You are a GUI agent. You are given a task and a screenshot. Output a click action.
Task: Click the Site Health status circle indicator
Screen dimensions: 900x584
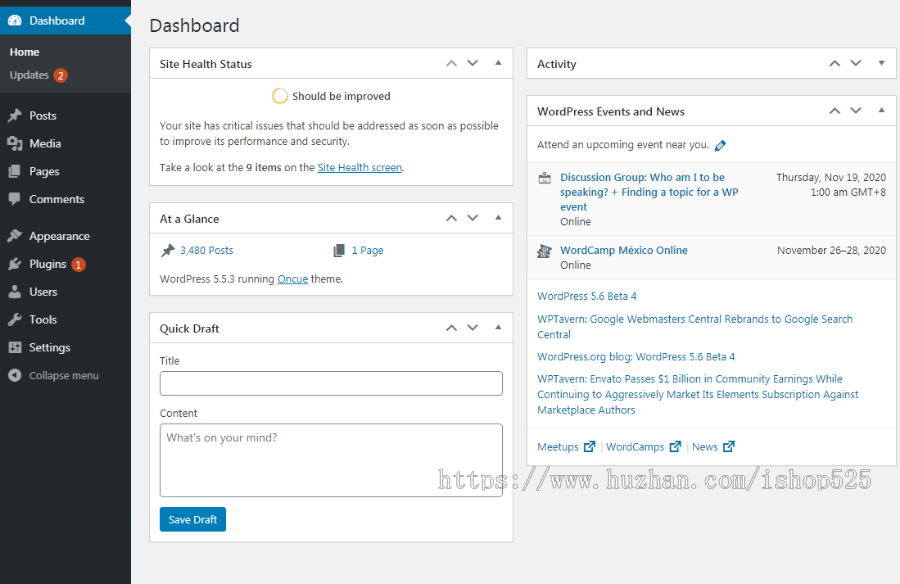click(x=280, y=96)
